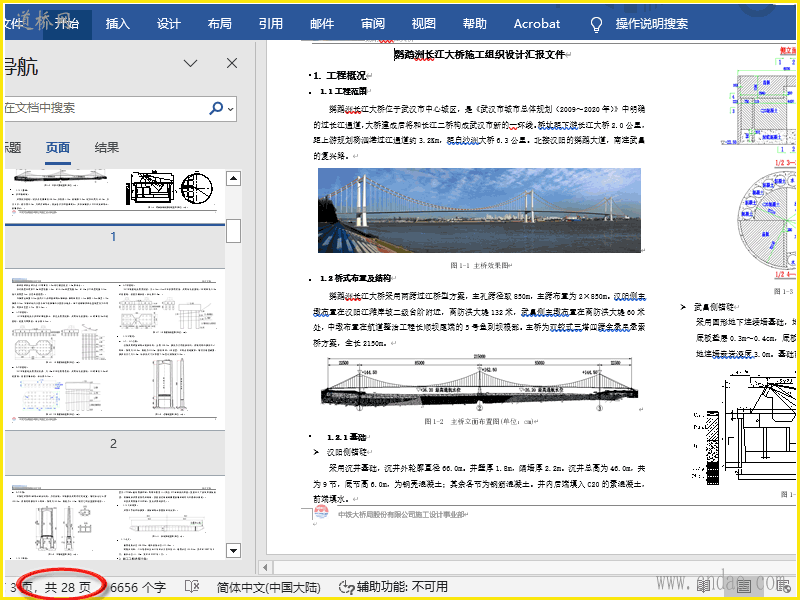The height and width of the screenshot is (600, 800).
Task: Click the bridge photograph in document
Action: [x=479, y=210]
